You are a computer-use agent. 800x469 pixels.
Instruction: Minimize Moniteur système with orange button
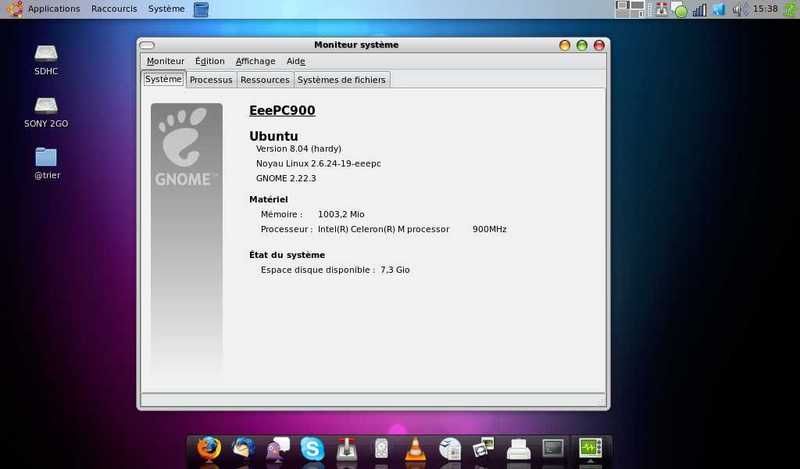point(564,45)
